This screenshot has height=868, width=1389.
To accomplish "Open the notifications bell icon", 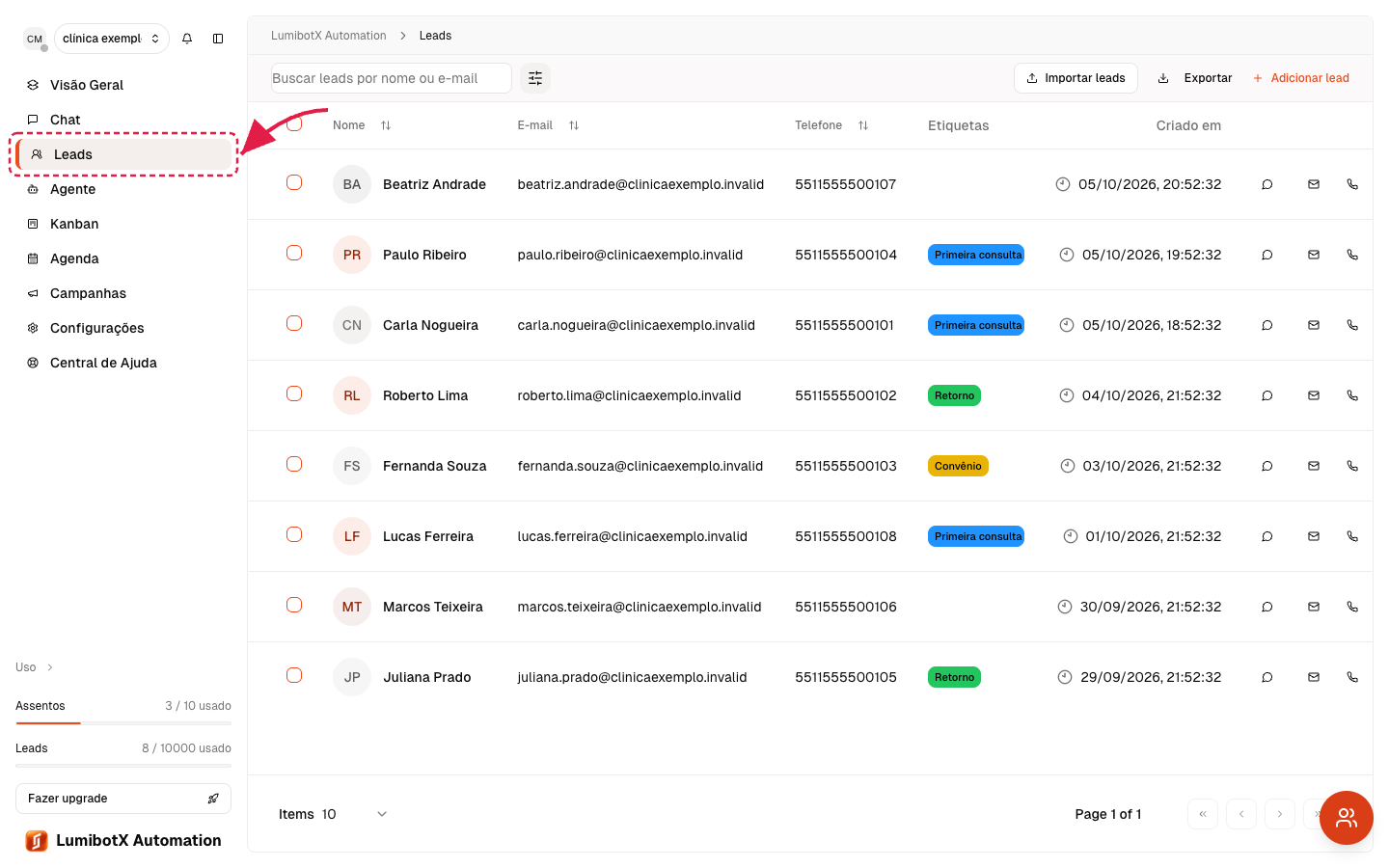I will [x=187, y=39].
